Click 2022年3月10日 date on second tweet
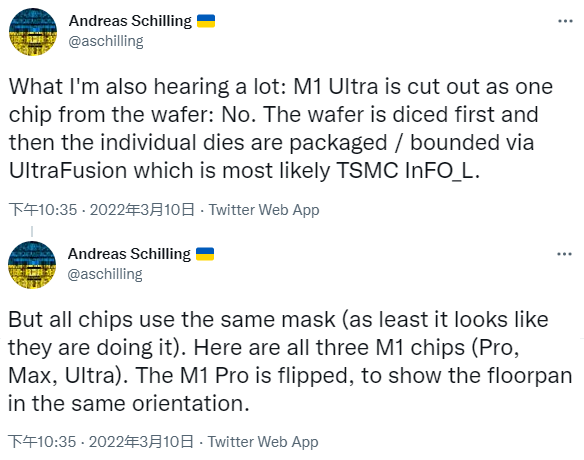 141,442
